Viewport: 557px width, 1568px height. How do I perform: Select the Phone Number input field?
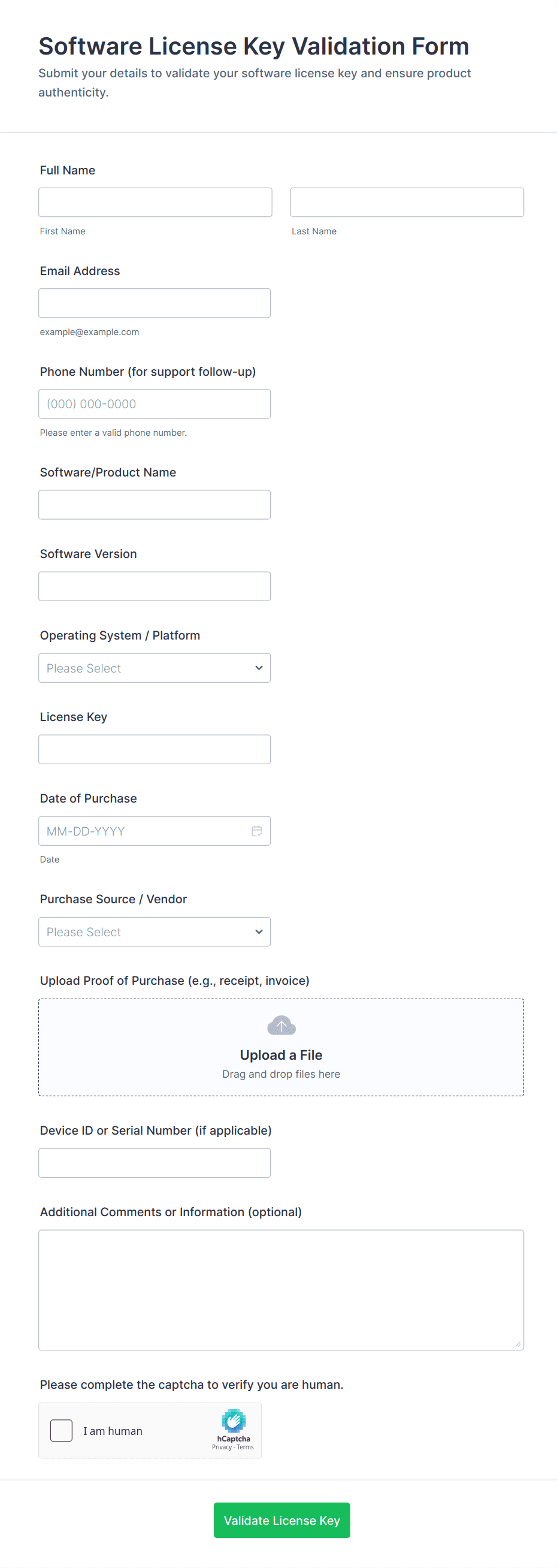coord(155,404)
